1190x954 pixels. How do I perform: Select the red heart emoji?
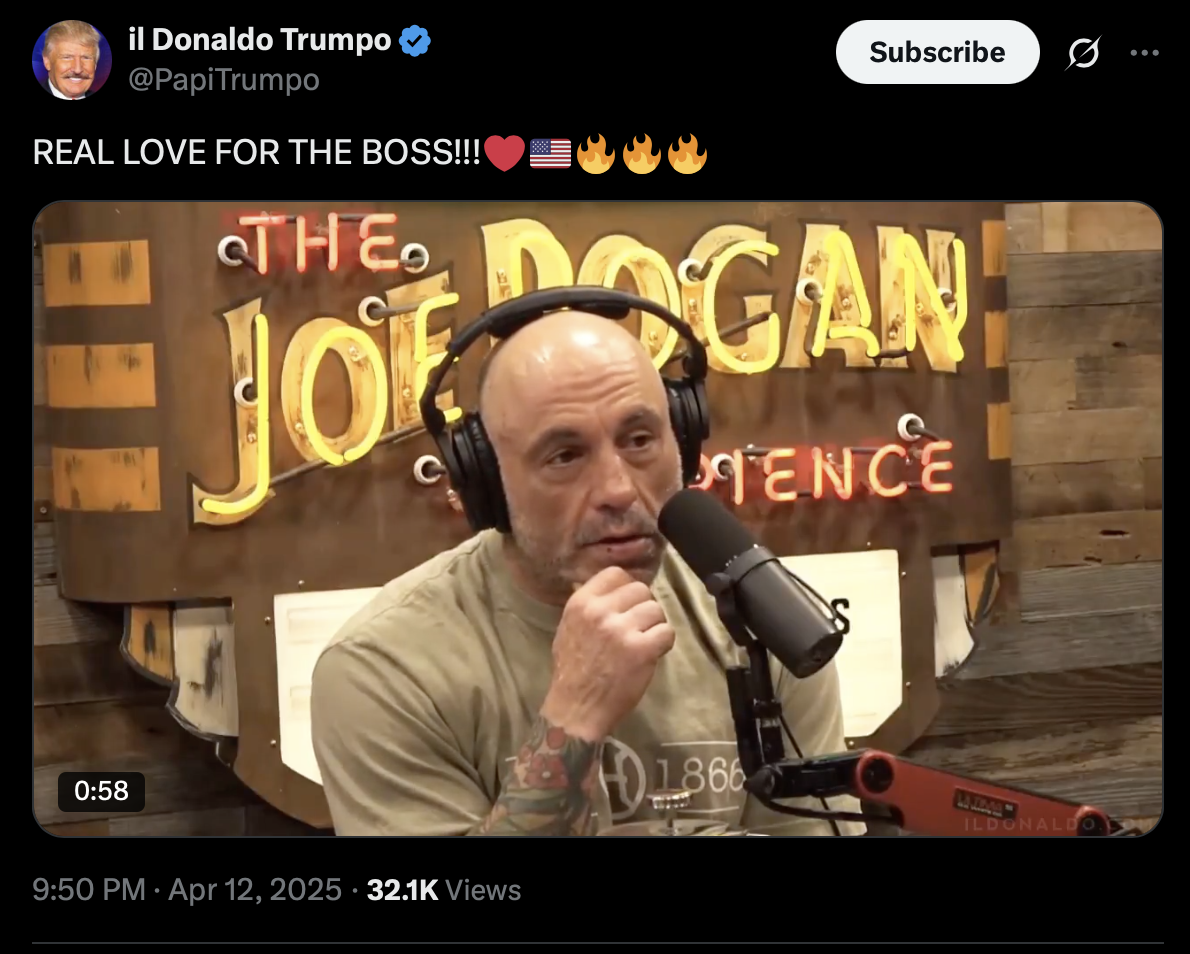point(504,153)
